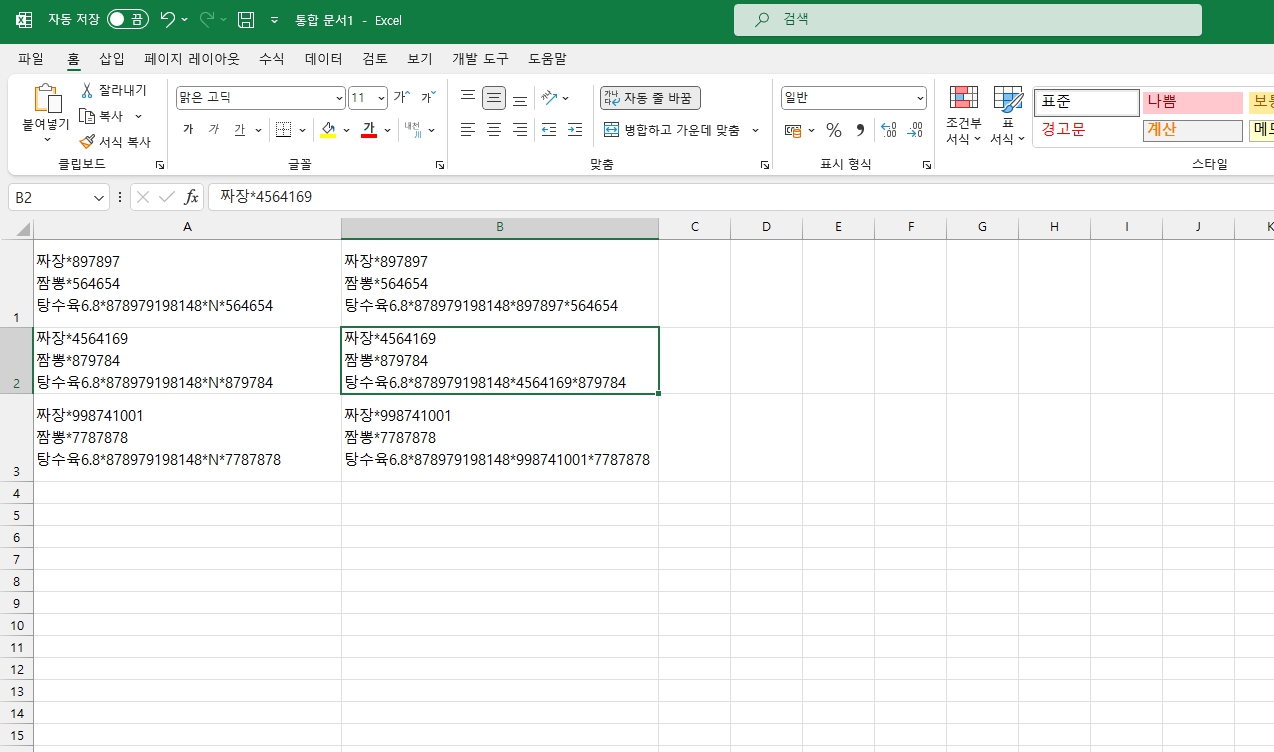Viewport: 1274px width, 752px height.
Task: Open Conditional Formatting (조건부 서식)
Action: pyautogui.click(x=964, y=116)
